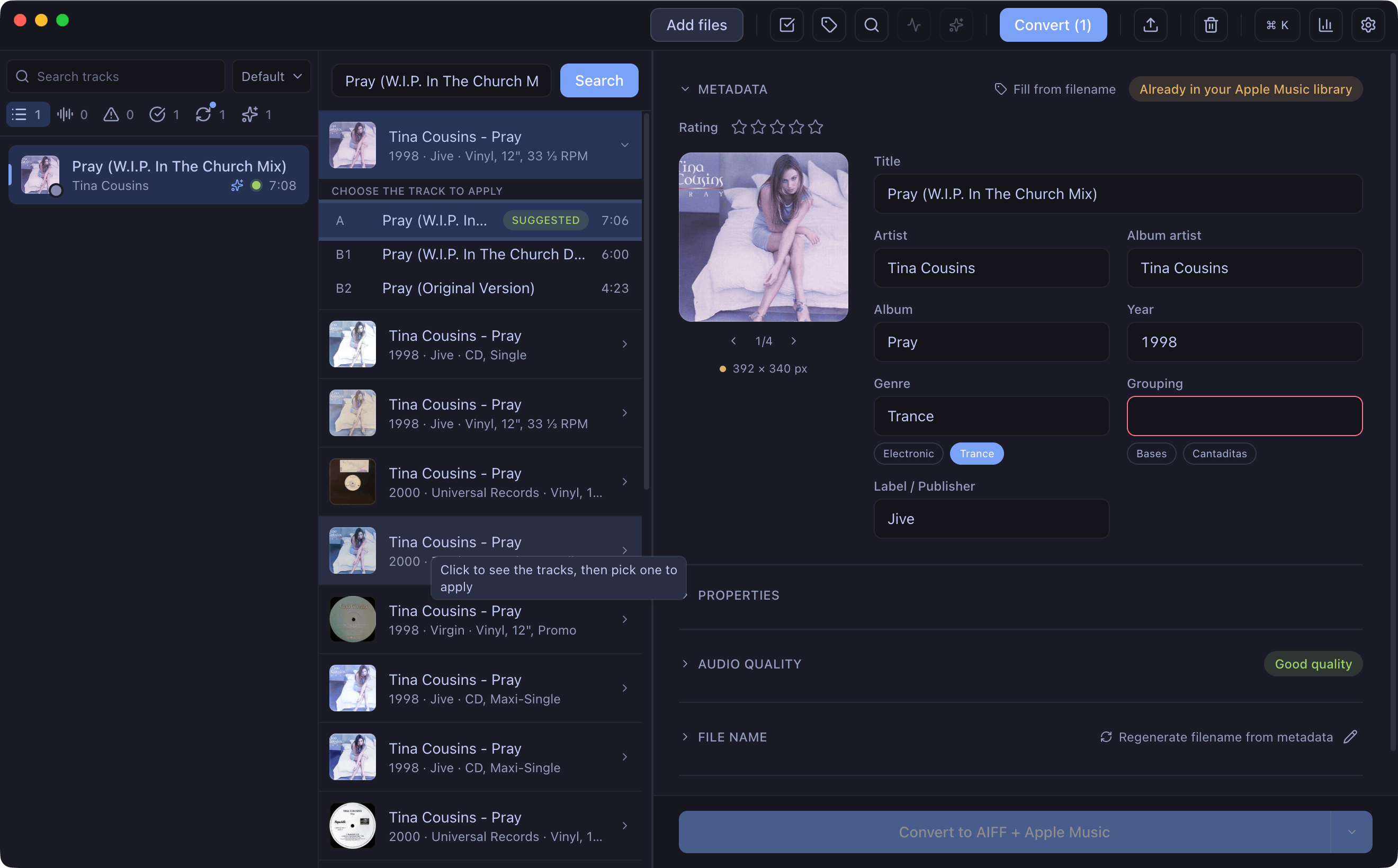Screen dimensions: 1398x868
Task: Toggle the Cantaditas grouping chip
Action: 1220,454
